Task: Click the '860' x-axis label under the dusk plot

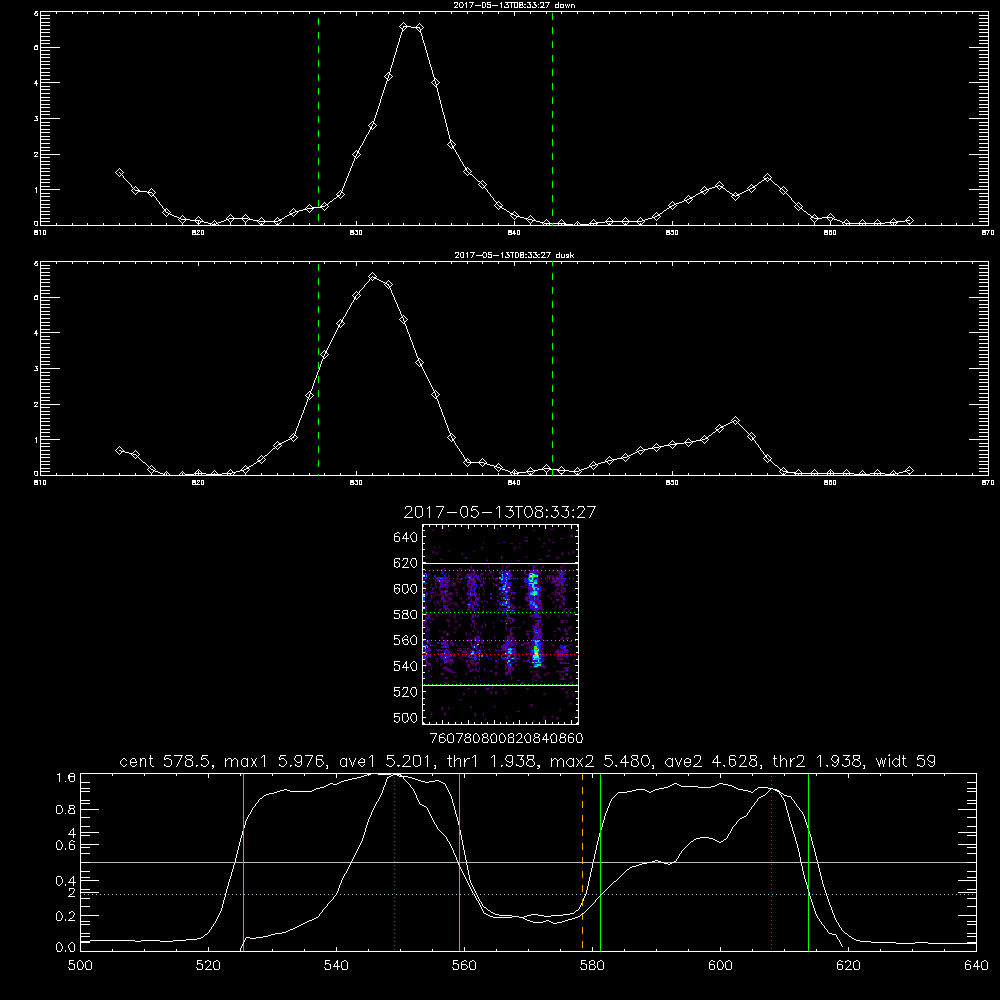Action: tap(830, 483)
